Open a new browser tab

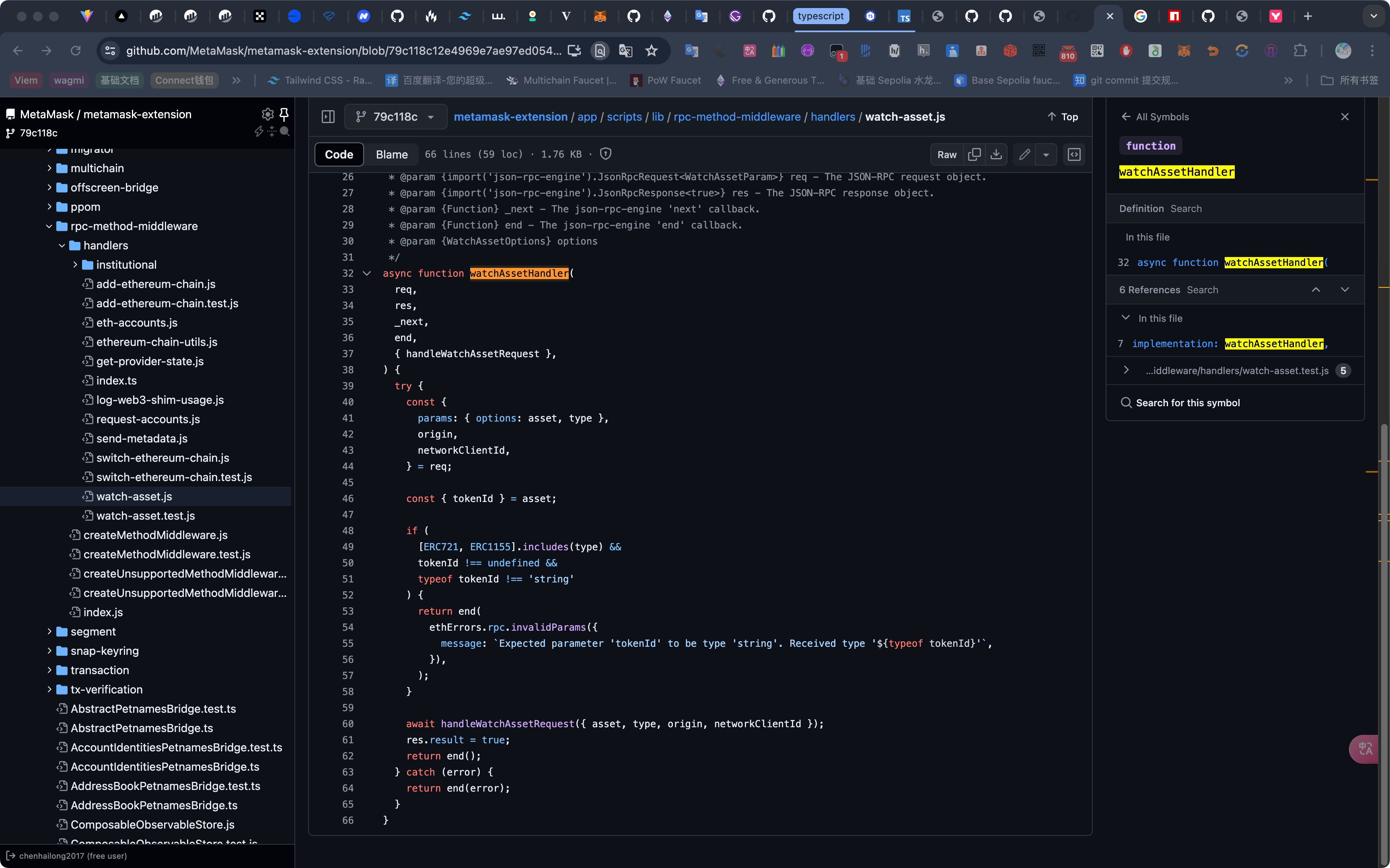(1308, 16)
